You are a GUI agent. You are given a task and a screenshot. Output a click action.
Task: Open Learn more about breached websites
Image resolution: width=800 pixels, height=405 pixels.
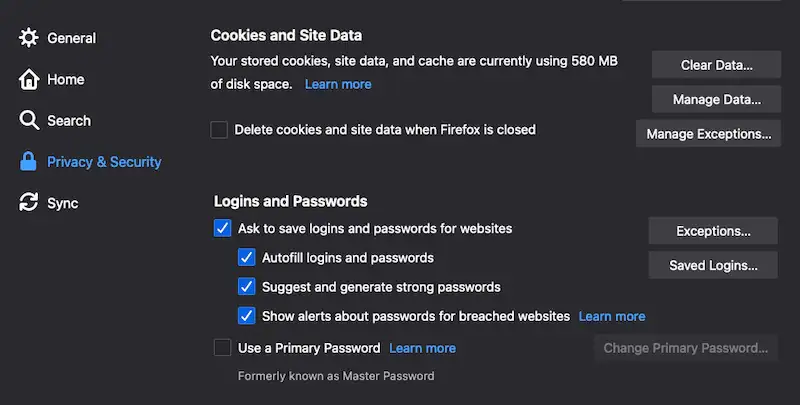click(x=612, y=316)
